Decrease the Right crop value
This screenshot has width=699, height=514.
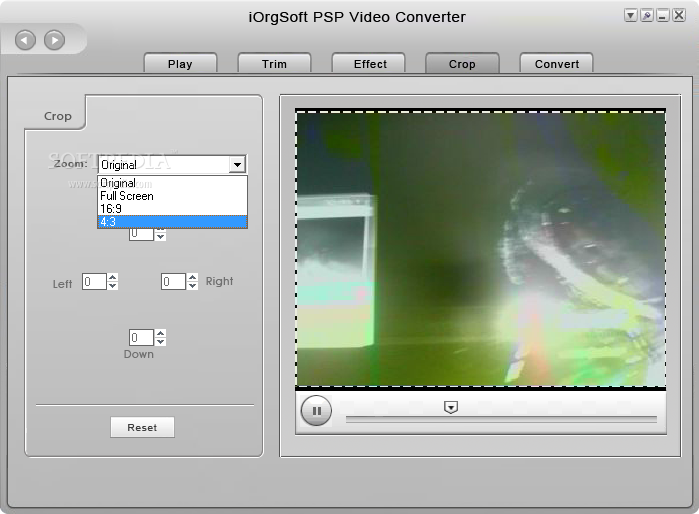[192, 286]
